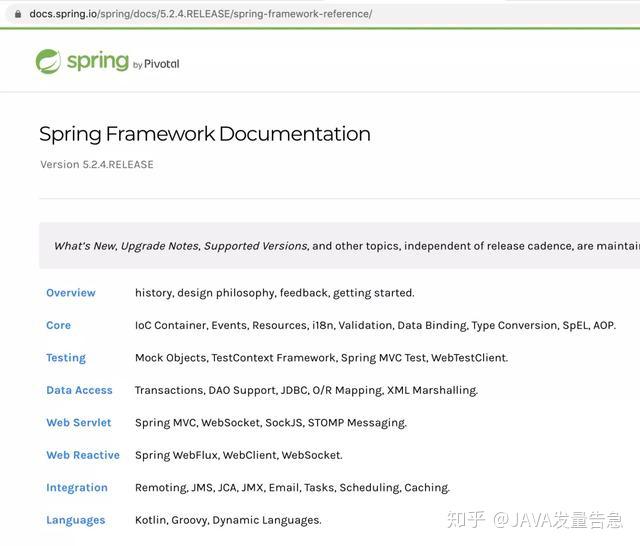Open the Data Access section link

click(79, 390)
